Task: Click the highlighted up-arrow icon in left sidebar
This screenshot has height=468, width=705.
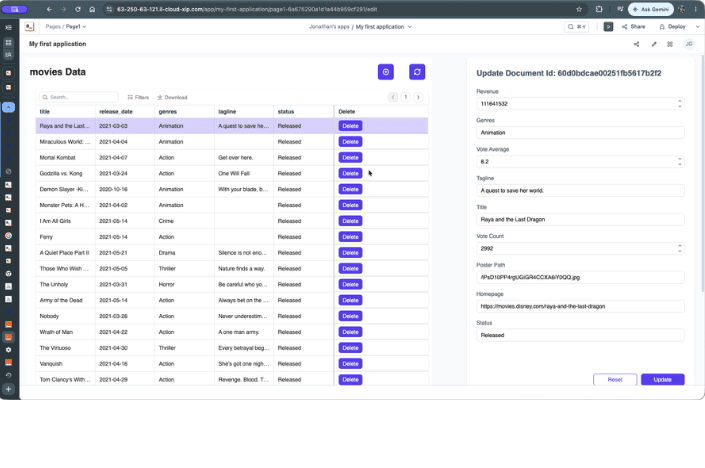Action: (9, 107)
